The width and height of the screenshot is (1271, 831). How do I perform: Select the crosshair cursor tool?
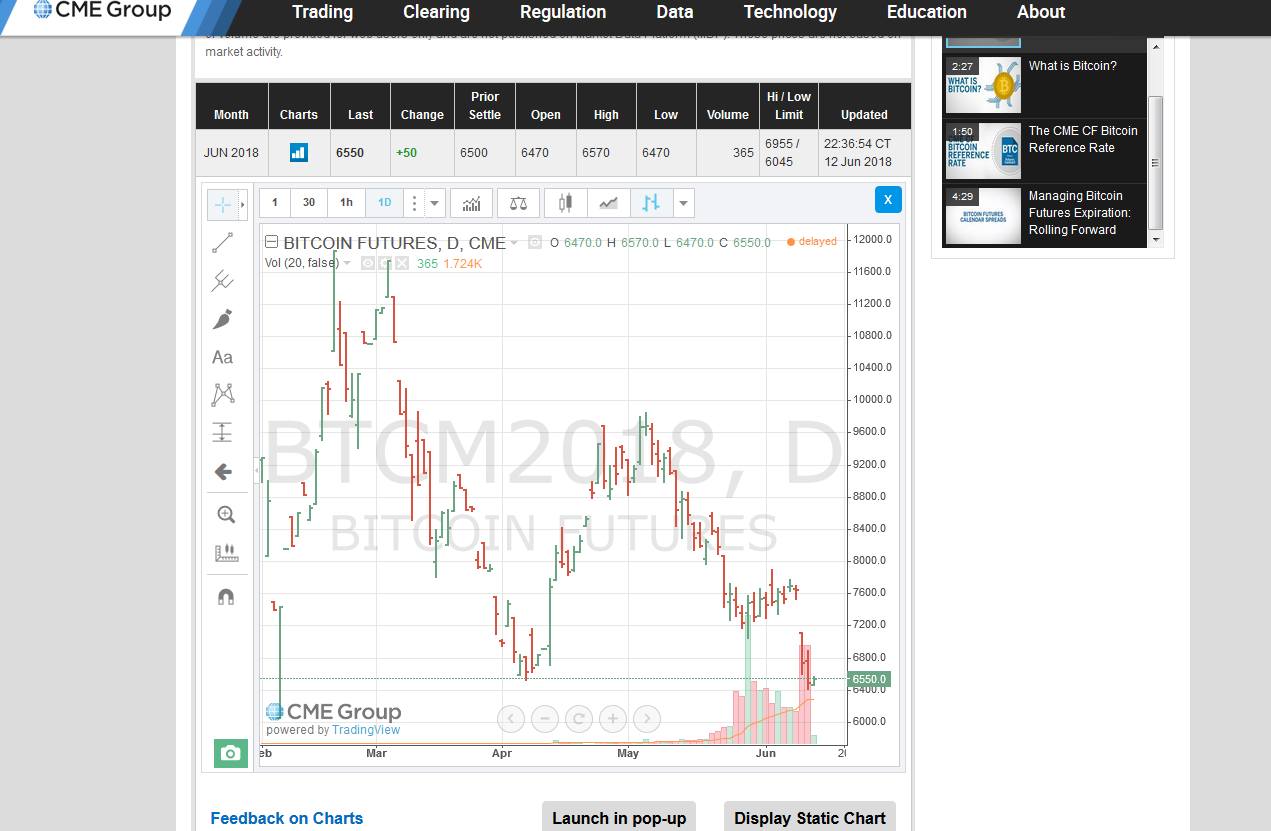coord(222,204)
